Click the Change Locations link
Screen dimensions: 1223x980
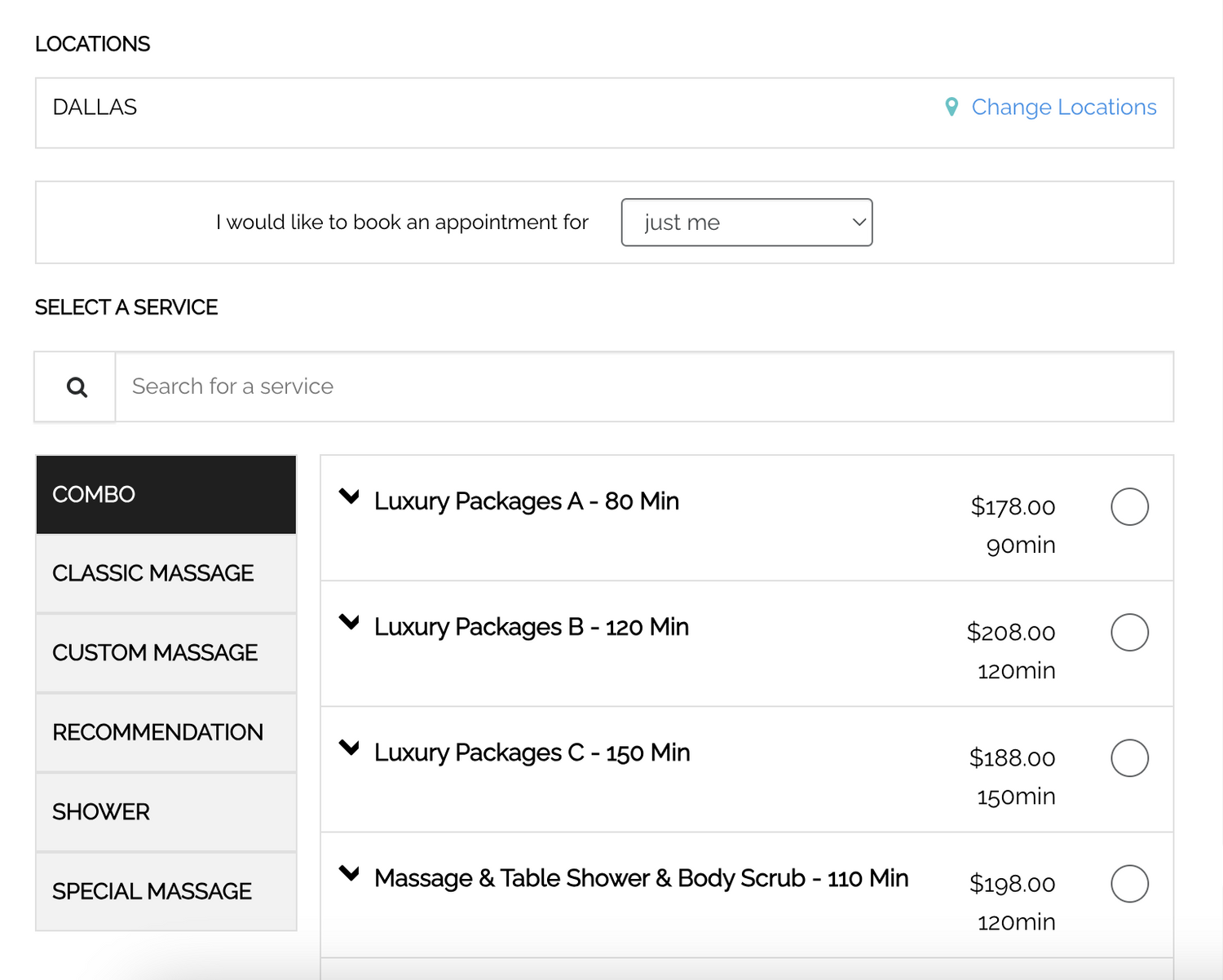[1063, 108]
